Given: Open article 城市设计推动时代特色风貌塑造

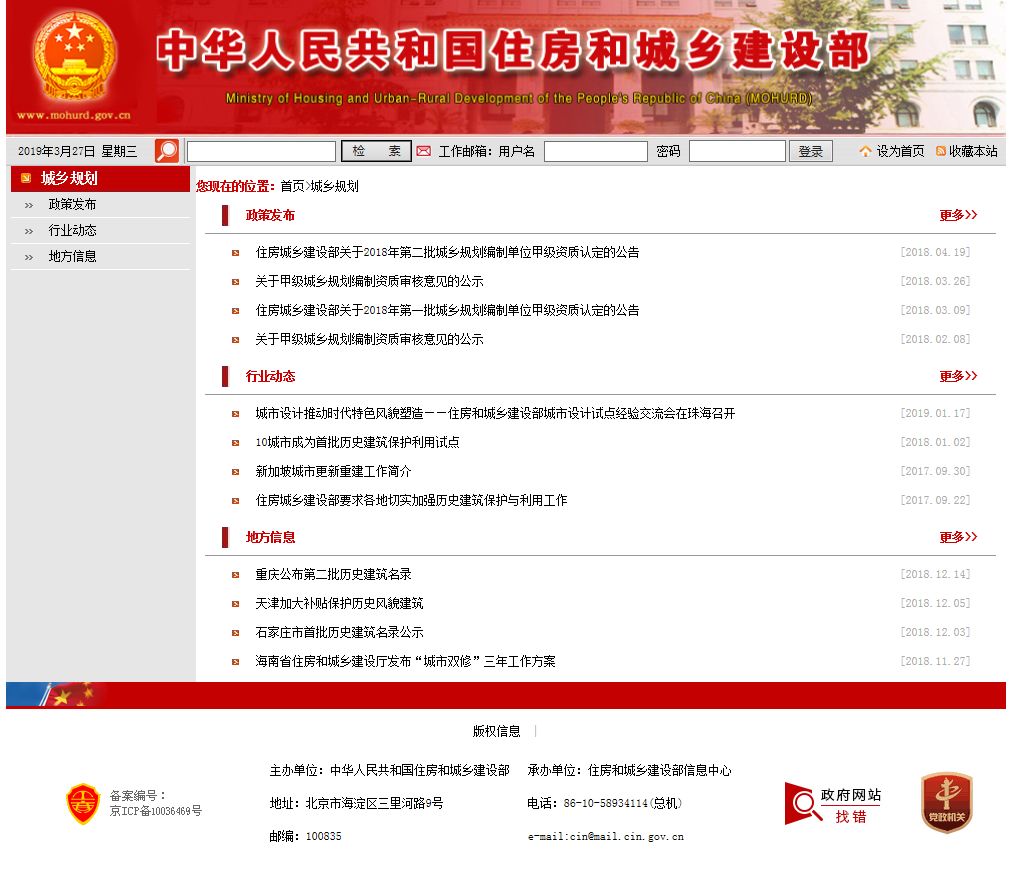Looking at the screenshot, I should tap(495, 413).
